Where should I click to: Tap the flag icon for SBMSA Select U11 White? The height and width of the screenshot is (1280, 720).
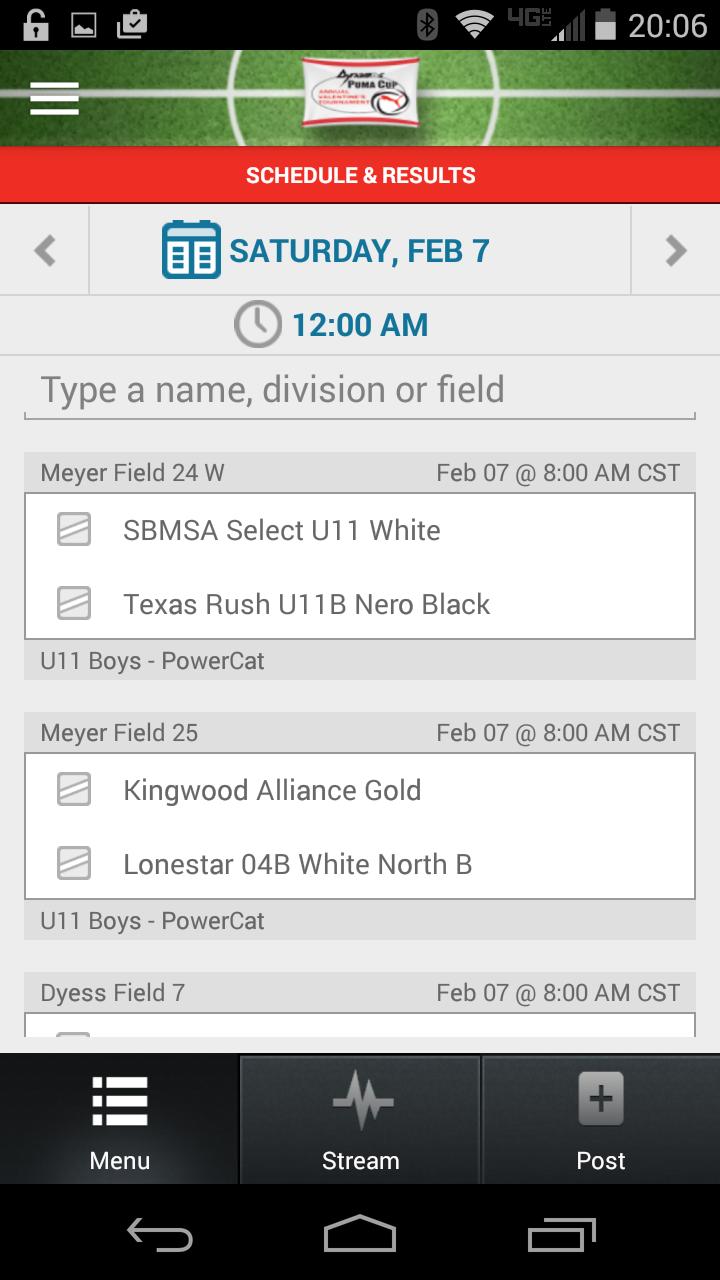click(74, 529)
